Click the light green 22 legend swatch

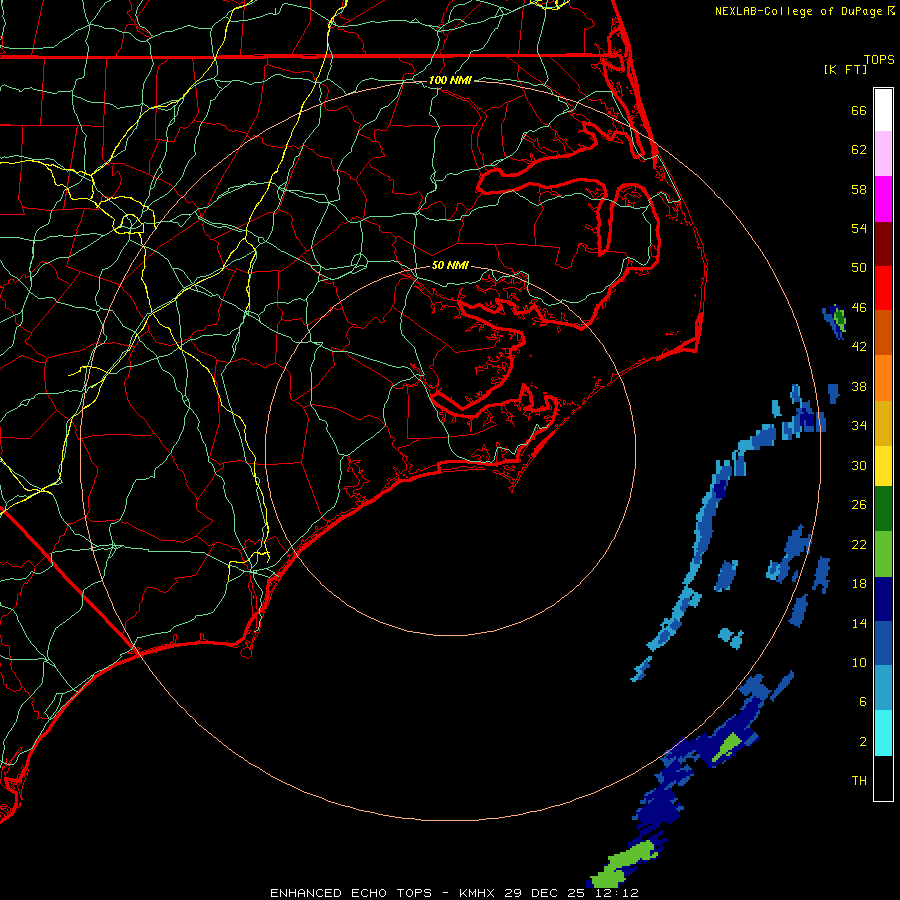click(883, 554)
